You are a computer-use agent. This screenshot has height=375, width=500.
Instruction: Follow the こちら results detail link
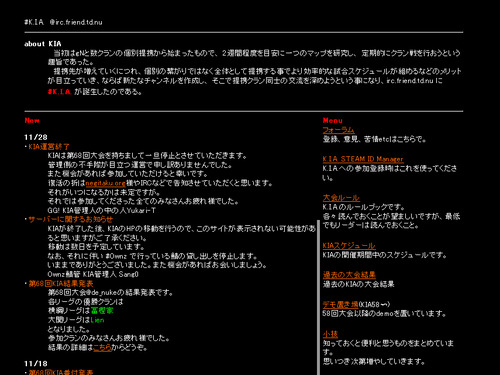coord(102,347)
